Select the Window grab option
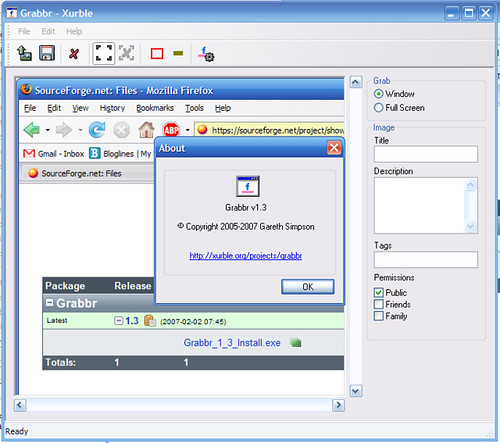The image size is (500, 443). 378,94
